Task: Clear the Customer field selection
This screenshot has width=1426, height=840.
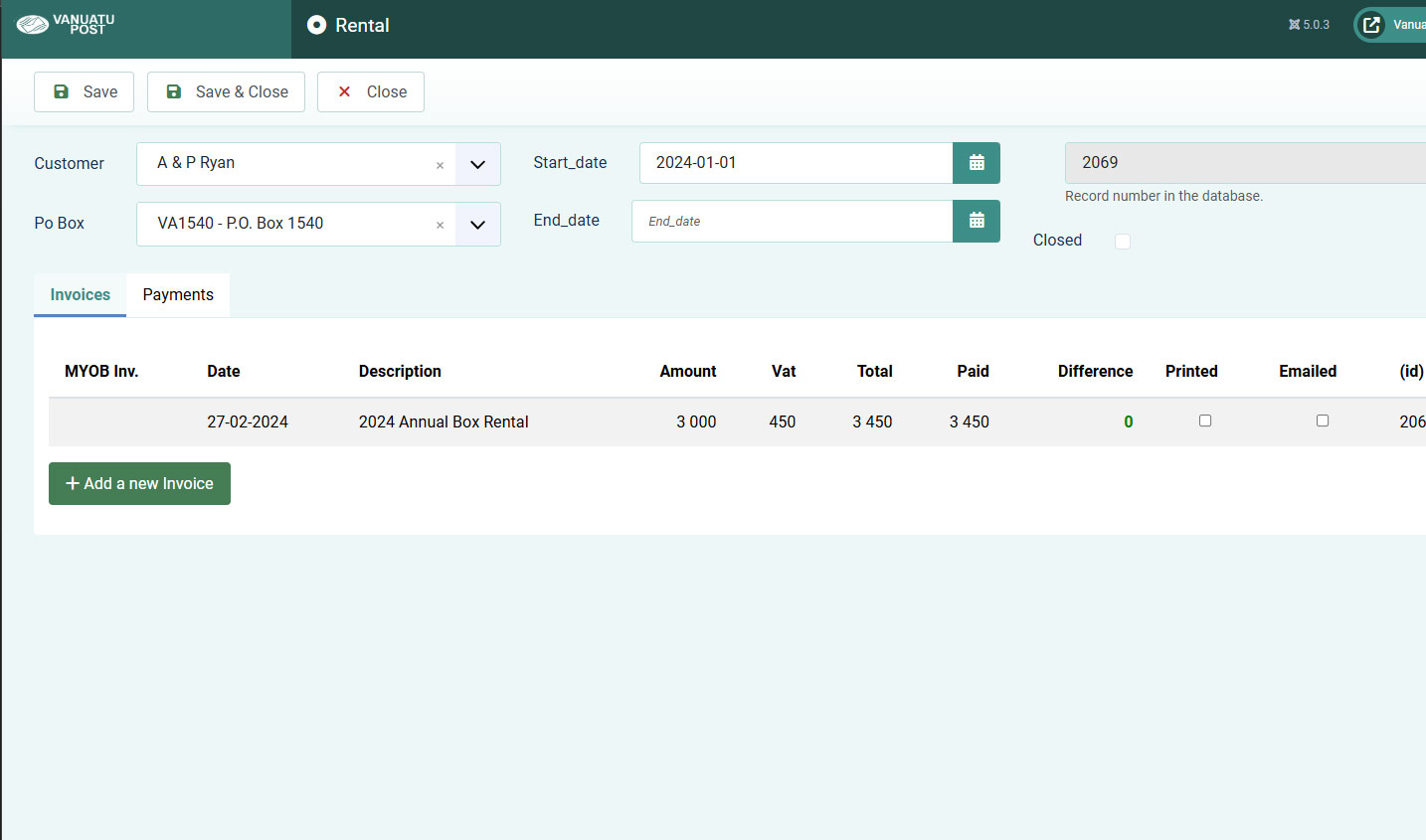Action: tap(440, 165)
